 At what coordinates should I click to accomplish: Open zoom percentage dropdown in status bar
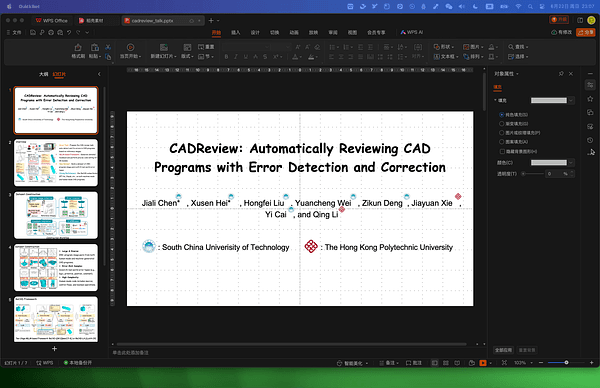pyautogui.click(x=532, y=363)
